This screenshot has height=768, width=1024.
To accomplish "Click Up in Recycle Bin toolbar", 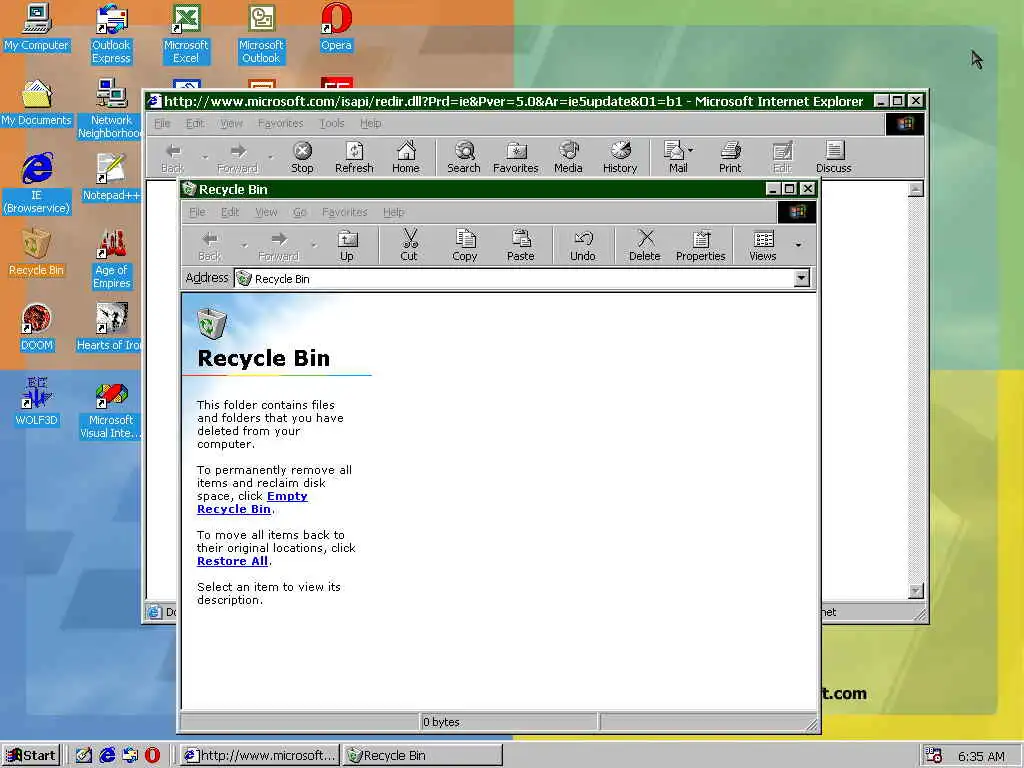I will [x=347, y=246].
